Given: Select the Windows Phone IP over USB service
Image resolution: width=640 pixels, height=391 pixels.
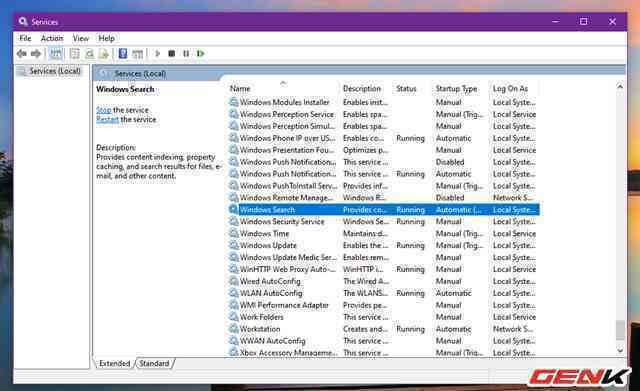Looking at the screenshot, I should click(x=384, y=138).
